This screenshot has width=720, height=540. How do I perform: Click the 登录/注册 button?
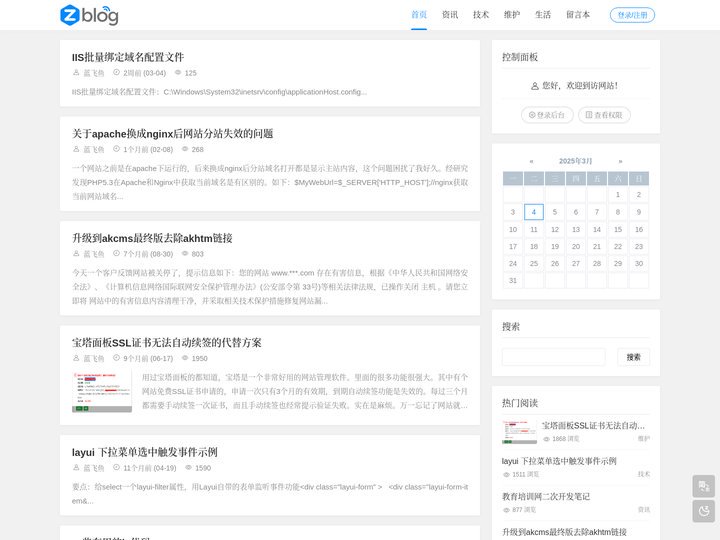(632, 15)
